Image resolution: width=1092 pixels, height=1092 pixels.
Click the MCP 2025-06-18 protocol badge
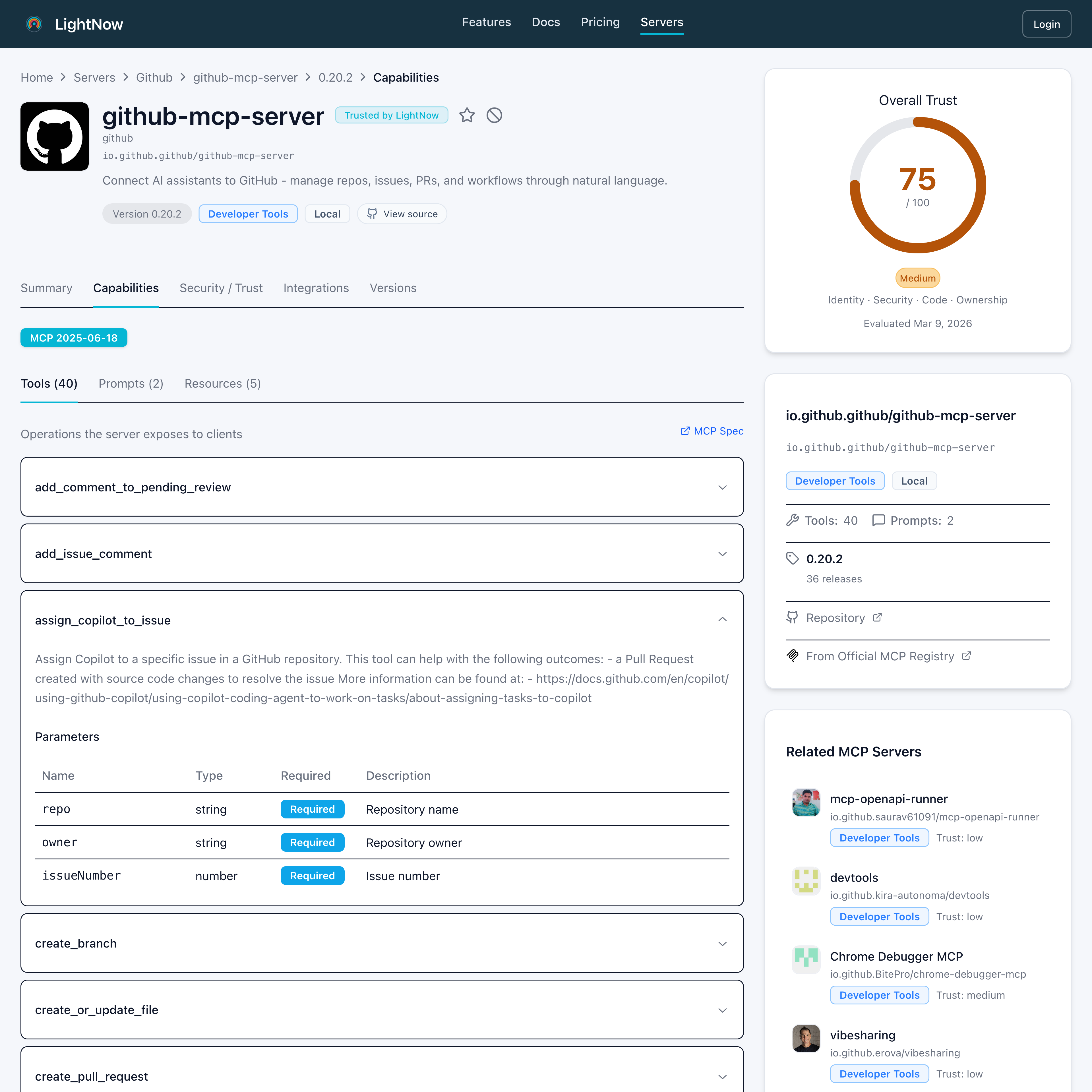[73, 338]
